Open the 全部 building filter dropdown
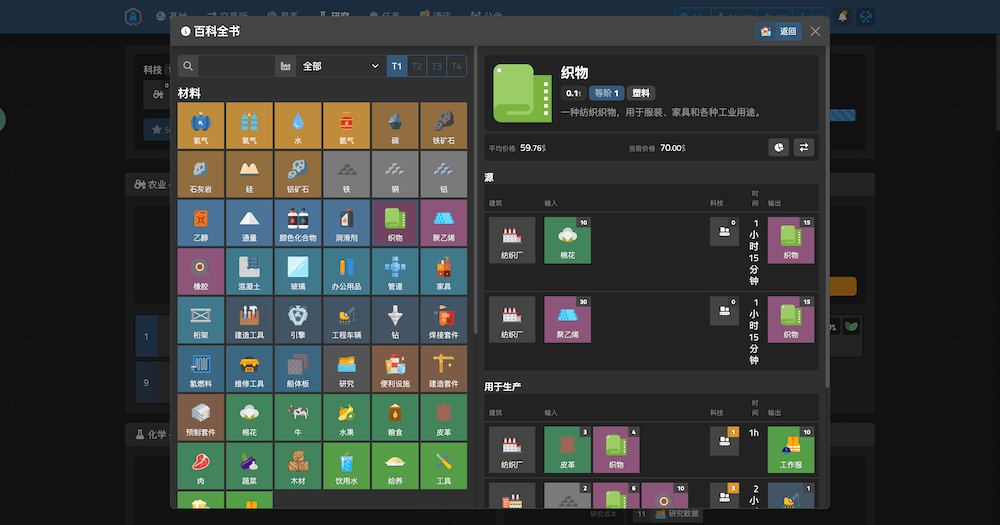 coord(339,66)
